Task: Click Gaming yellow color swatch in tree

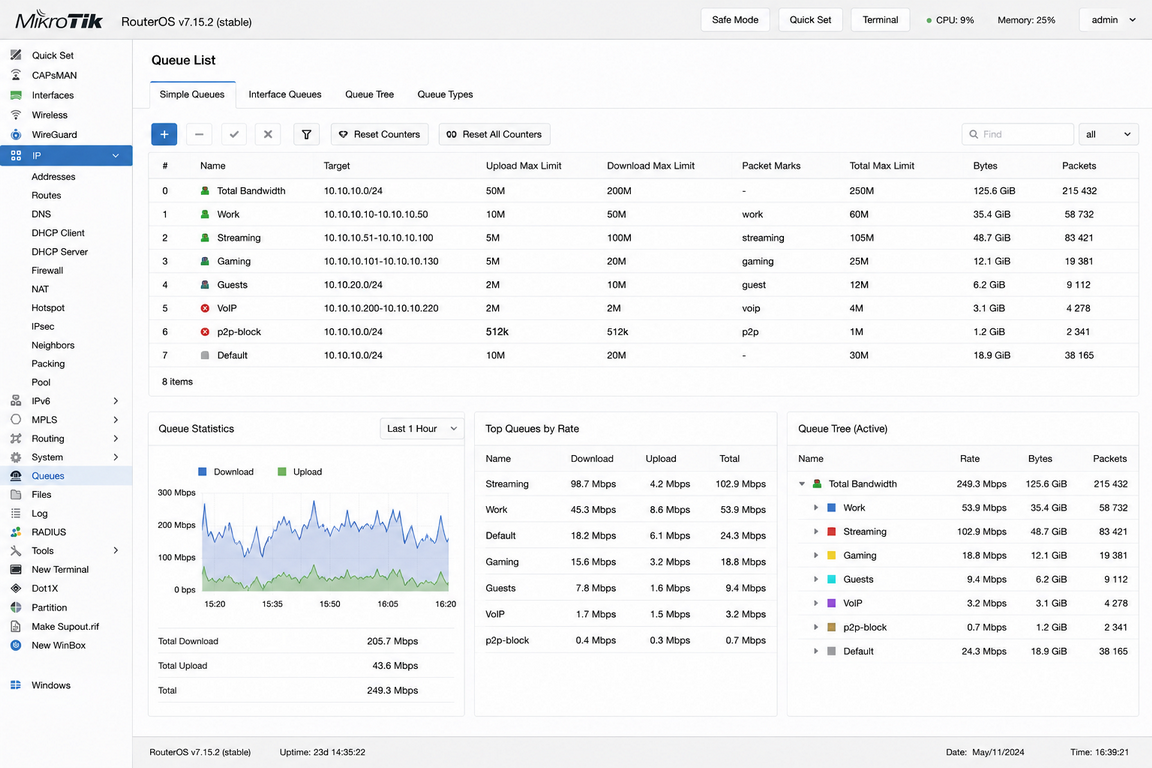Action: [832, 556]
